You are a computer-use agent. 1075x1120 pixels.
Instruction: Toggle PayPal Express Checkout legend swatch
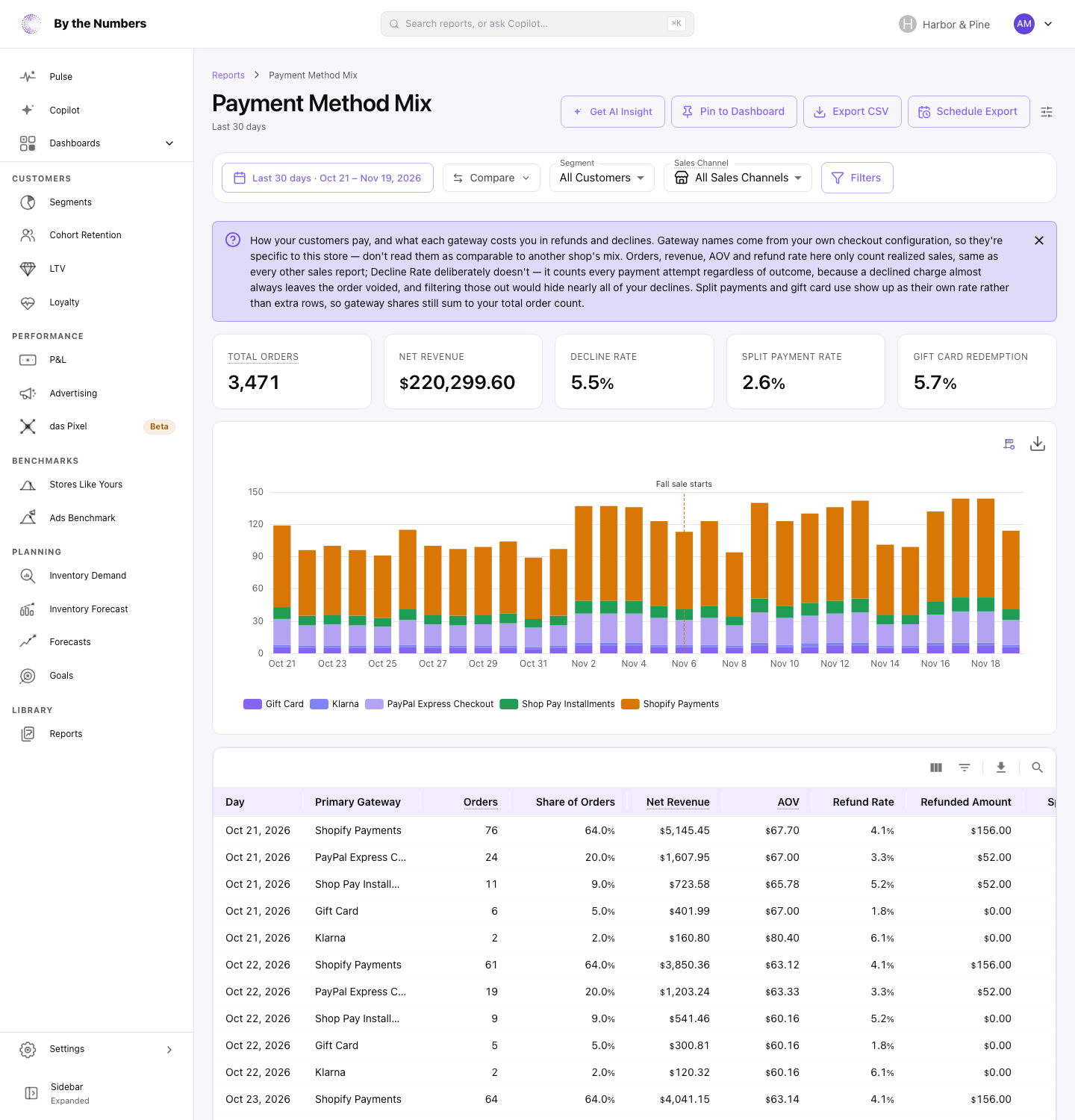click(374, 704)
